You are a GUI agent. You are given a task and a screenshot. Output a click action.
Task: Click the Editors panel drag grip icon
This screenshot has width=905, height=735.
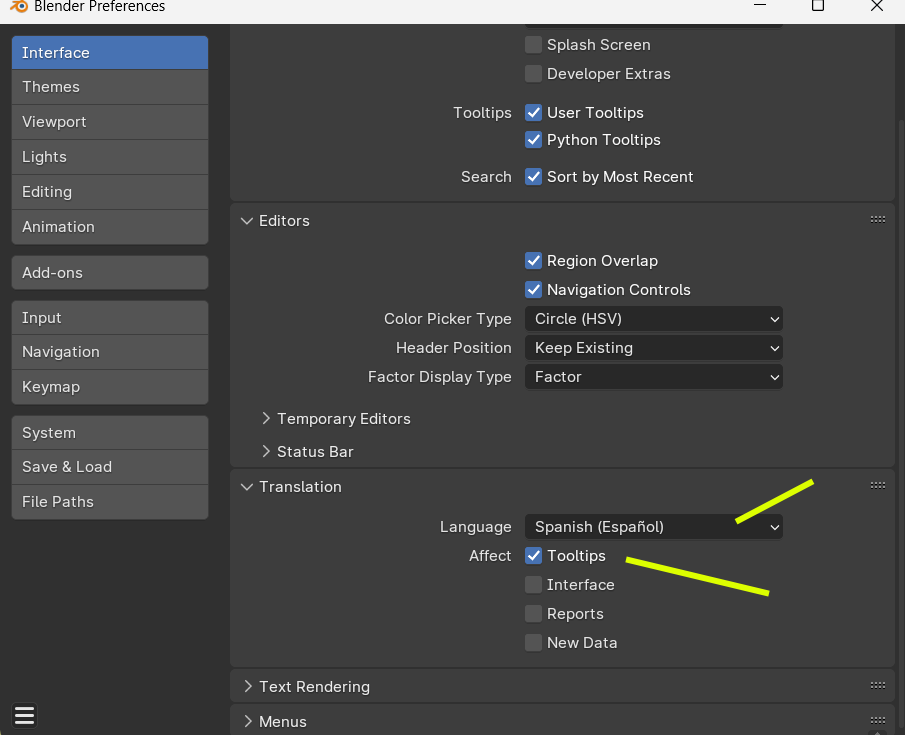[877, 219]
